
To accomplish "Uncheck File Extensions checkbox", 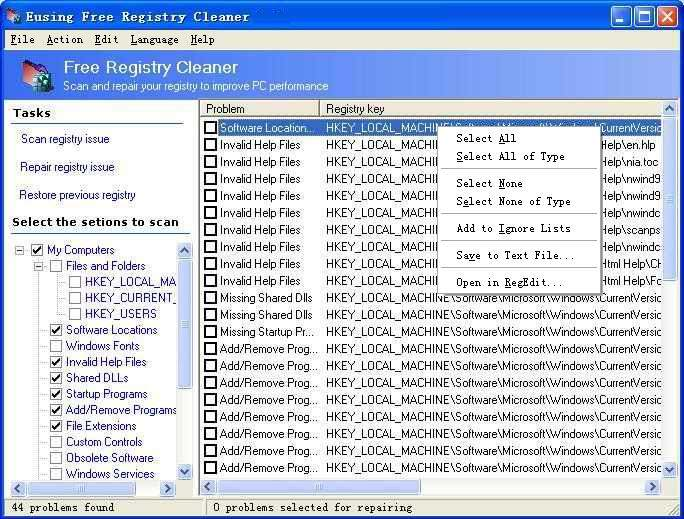I will click(x=56, y=426).
